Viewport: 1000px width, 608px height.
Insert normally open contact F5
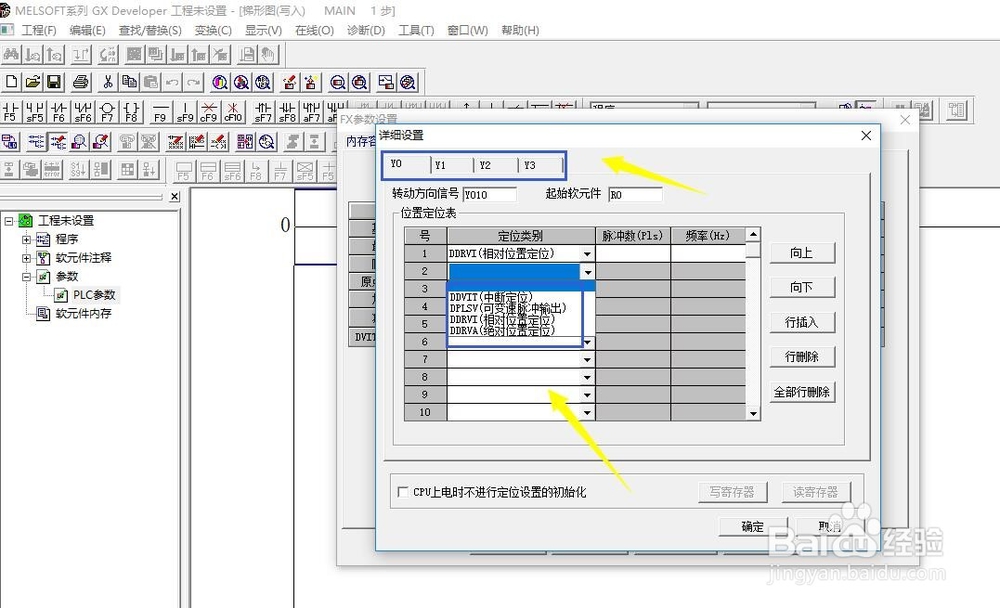tap(10, 112)
